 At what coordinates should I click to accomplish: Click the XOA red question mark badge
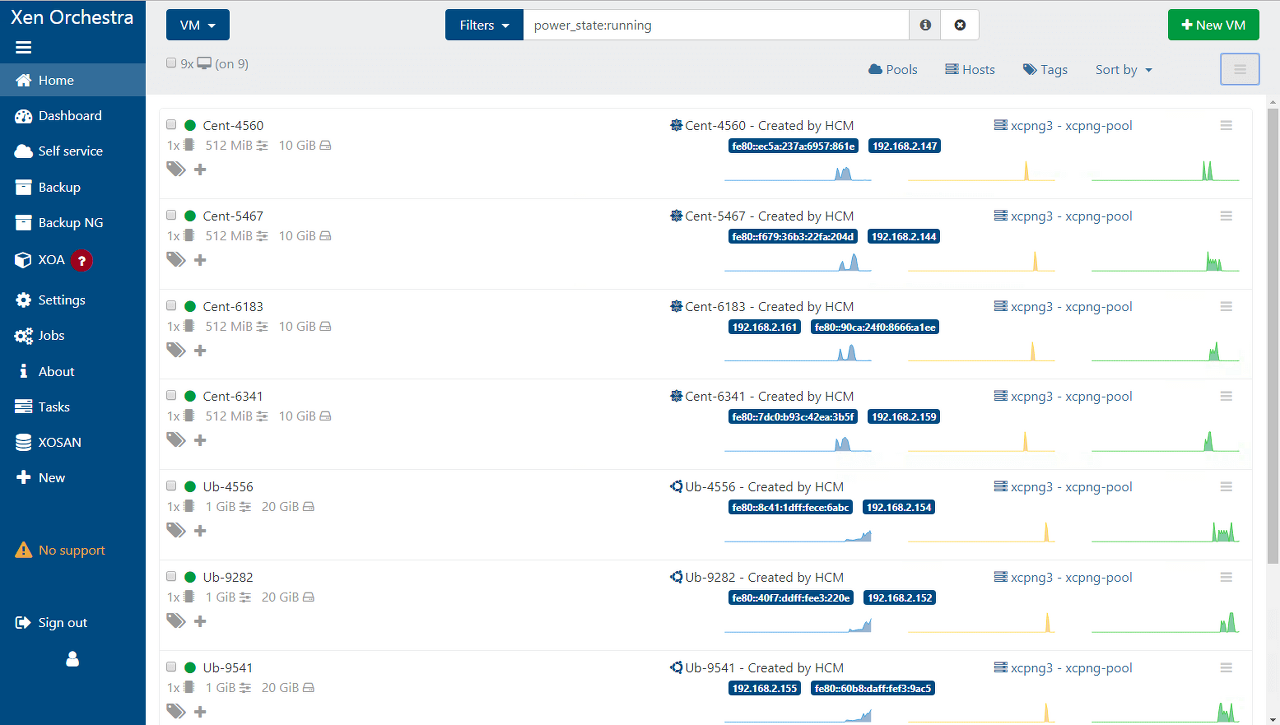click(82, 260)
